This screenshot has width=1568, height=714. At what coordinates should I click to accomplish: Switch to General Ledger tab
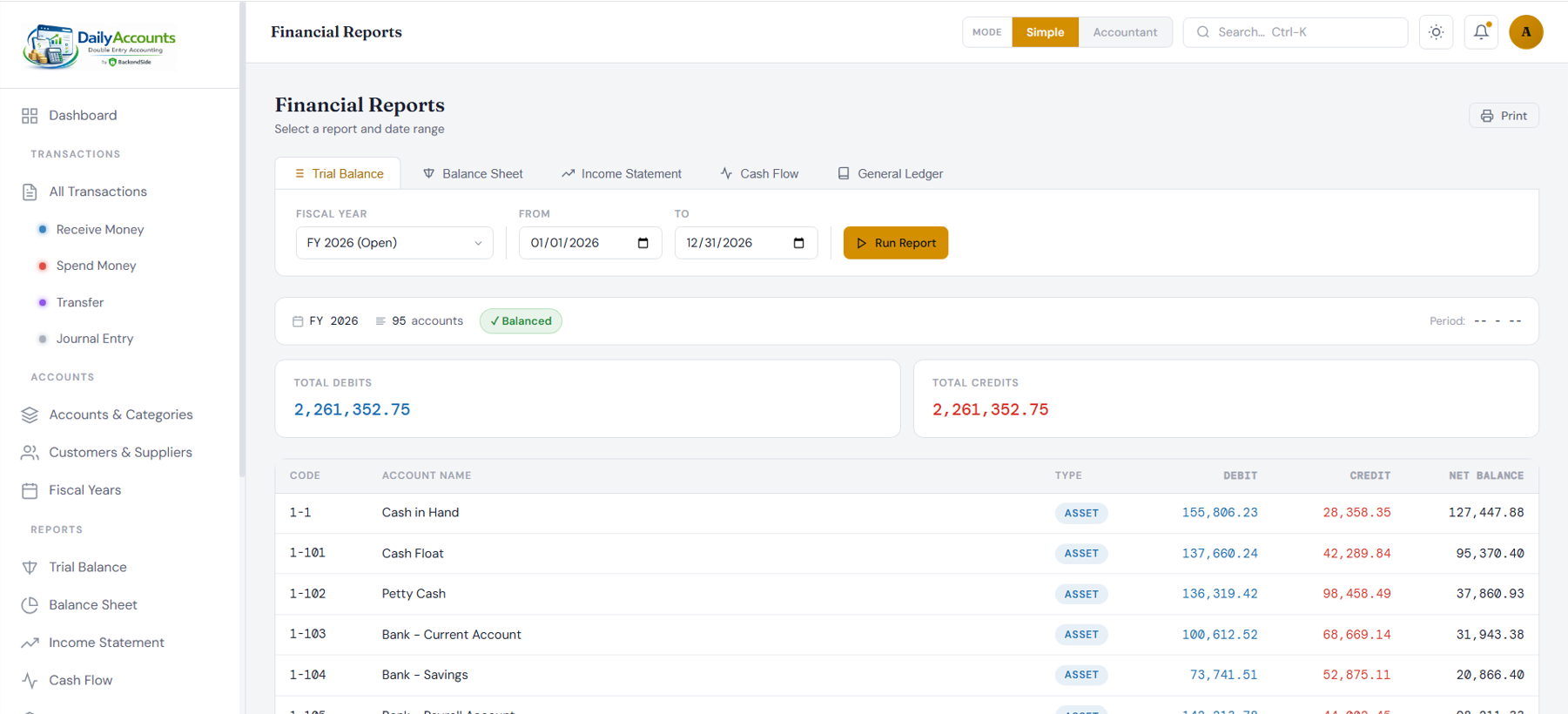pos(891,173)
